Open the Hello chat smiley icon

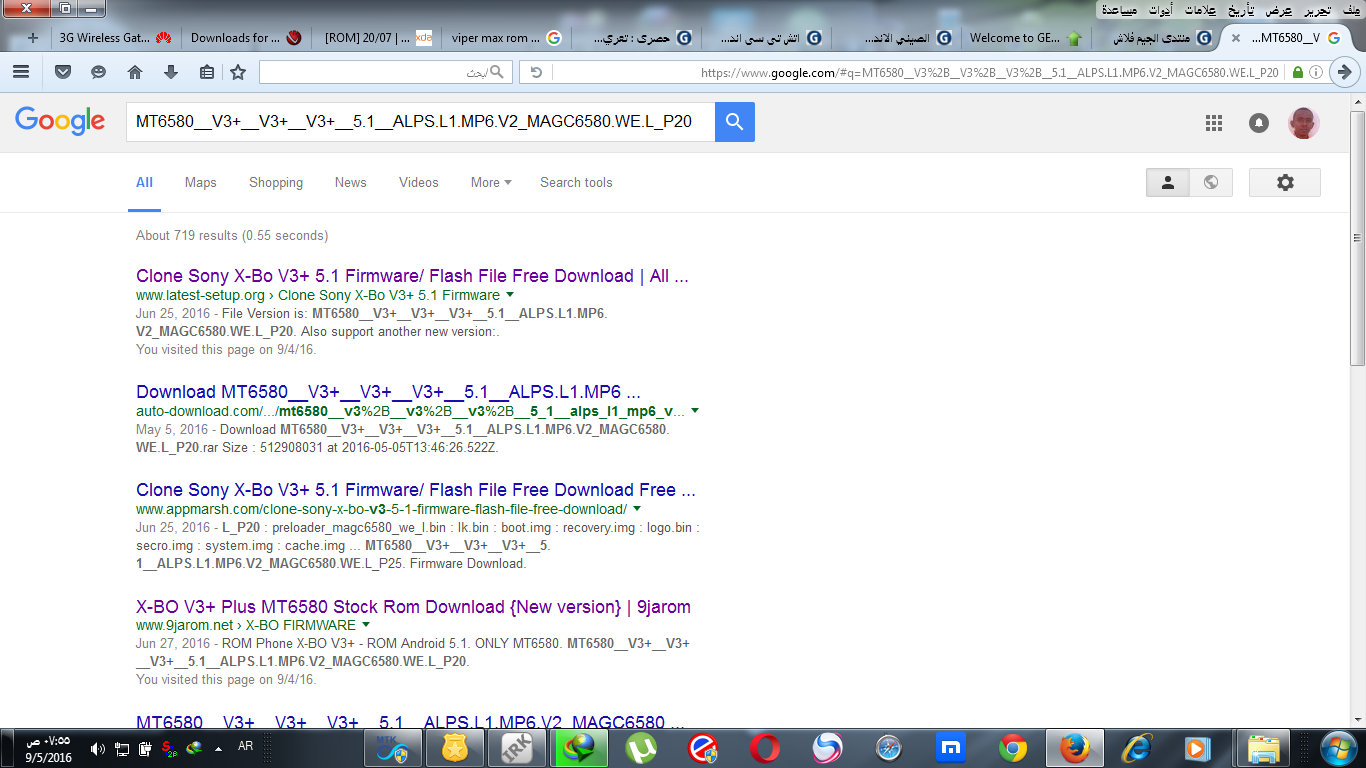pos(98,72)
